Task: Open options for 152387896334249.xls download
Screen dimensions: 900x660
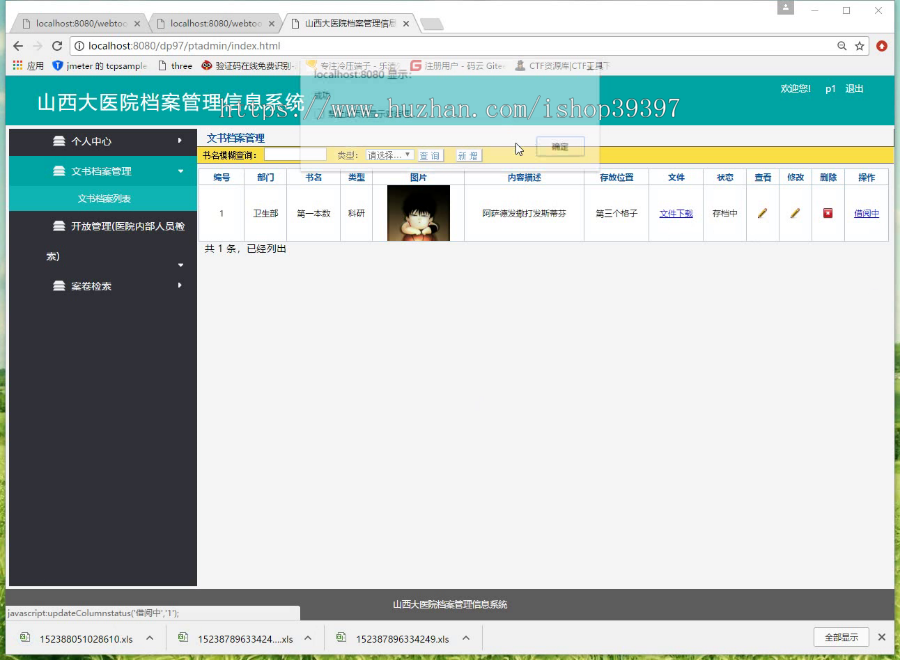Action: pyautogui.click(x=466, y=638)
